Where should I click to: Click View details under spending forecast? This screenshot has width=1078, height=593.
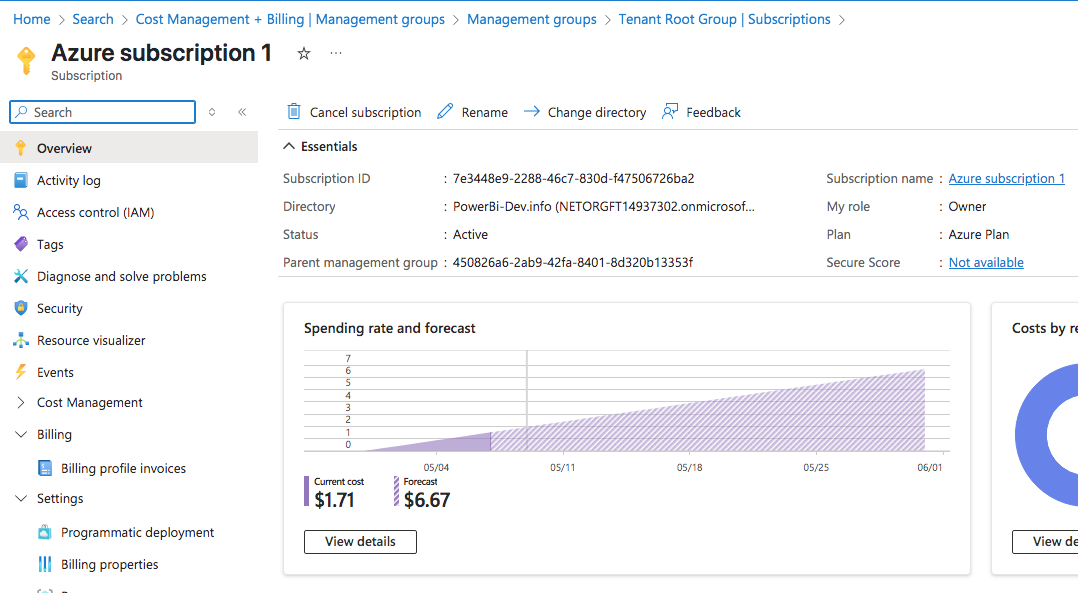click(360, 541)
